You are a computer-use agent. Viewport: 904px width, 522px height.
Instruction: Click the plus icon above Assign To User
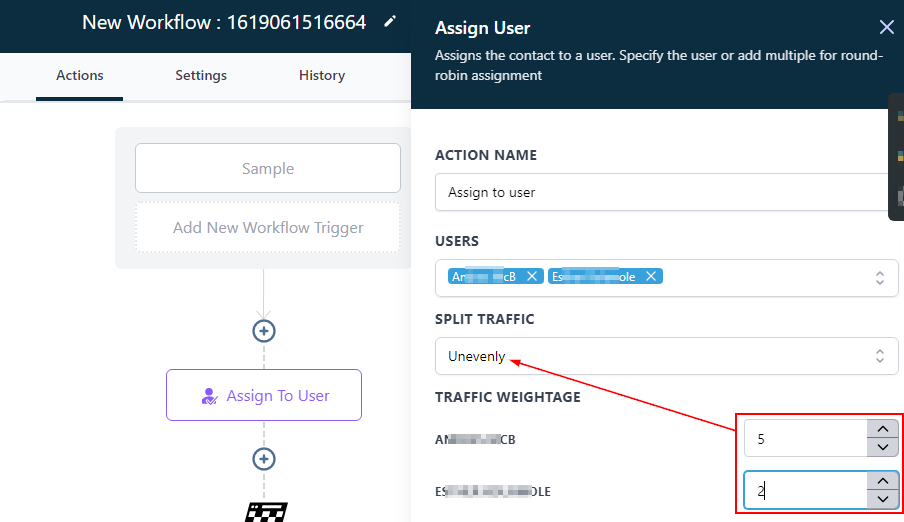point(264,331)
